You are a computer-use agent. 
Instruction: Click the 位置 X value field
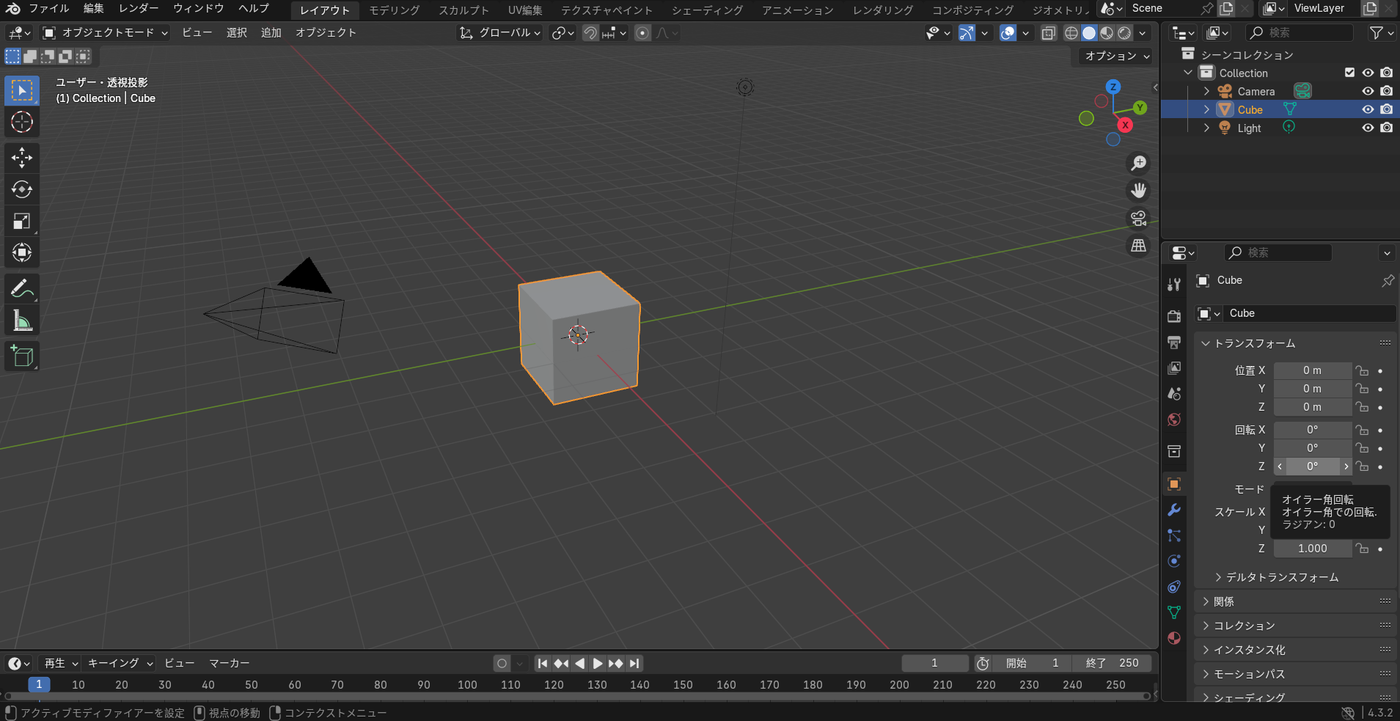click(1312, 370)
